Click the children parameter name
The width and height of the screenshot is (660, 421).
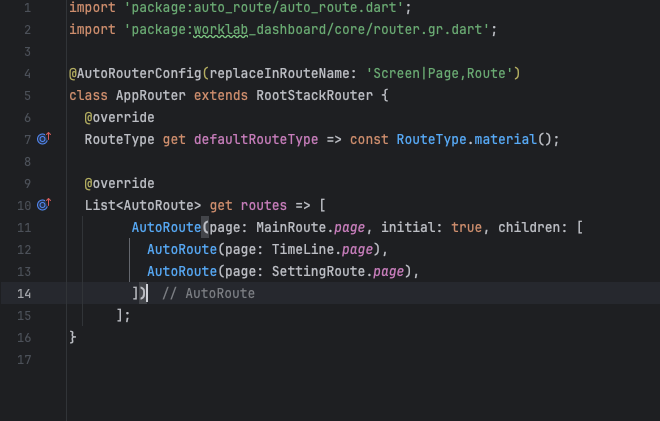[529, 228]
